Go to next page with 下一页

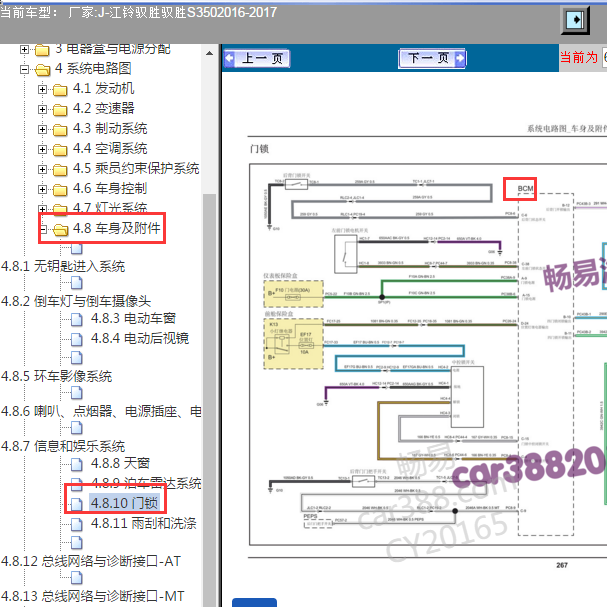[x=432, y=59]
